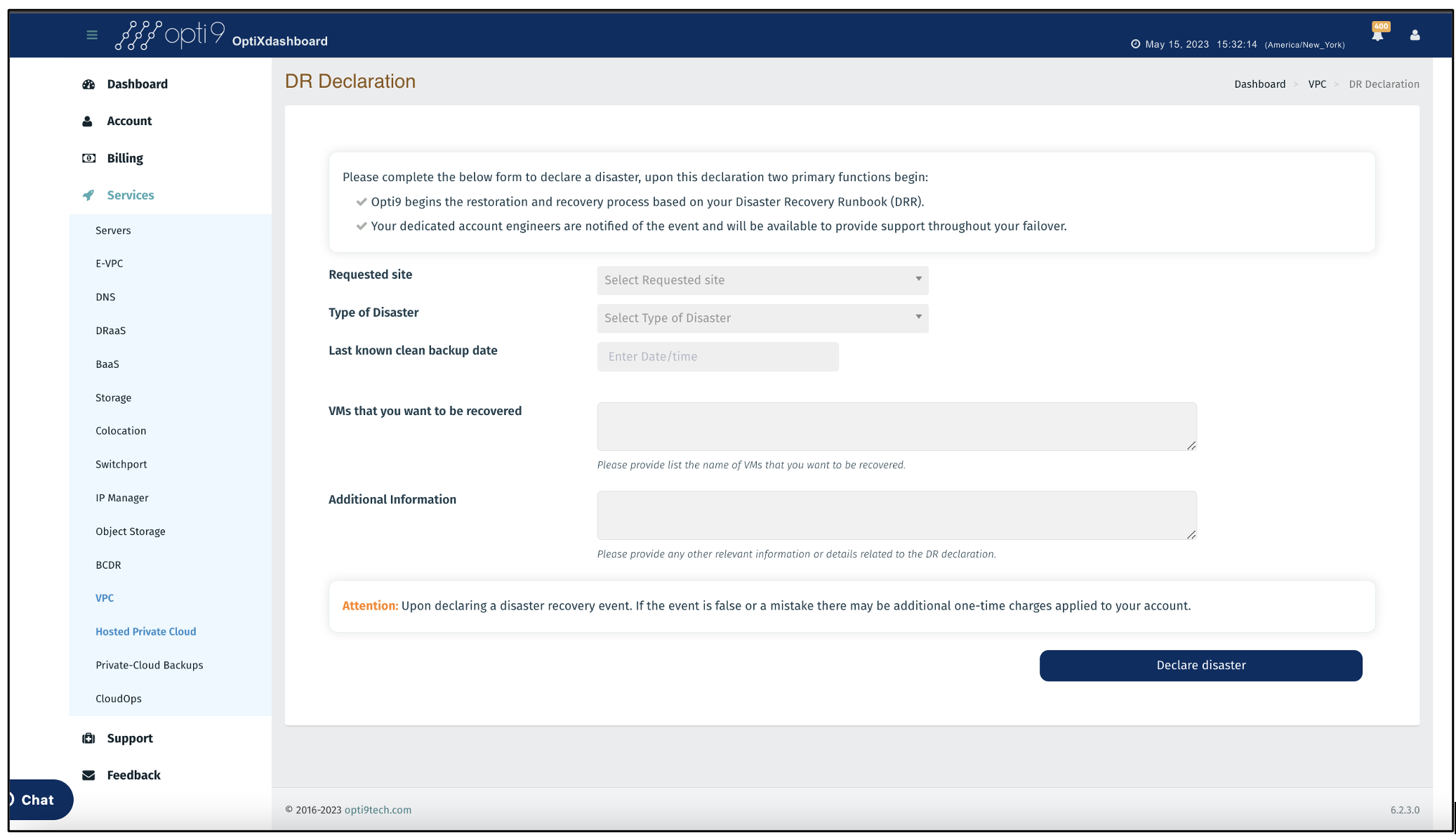Click the Last known clean backup date field
The image size is (1456, 837).
(718, 356)
